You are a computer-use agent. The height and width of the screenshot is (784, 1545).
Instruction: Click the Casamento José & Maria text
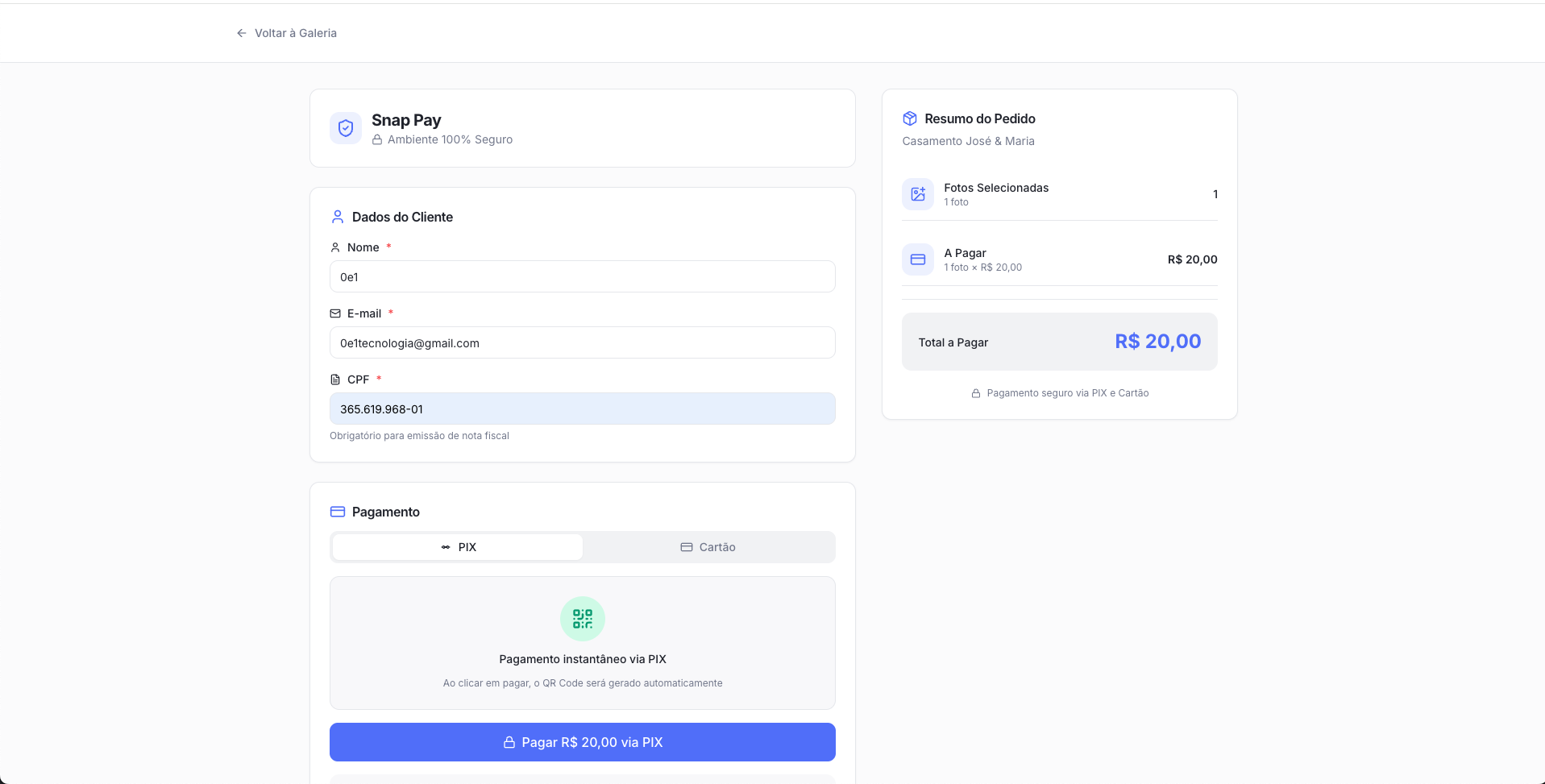click(968, 141)
